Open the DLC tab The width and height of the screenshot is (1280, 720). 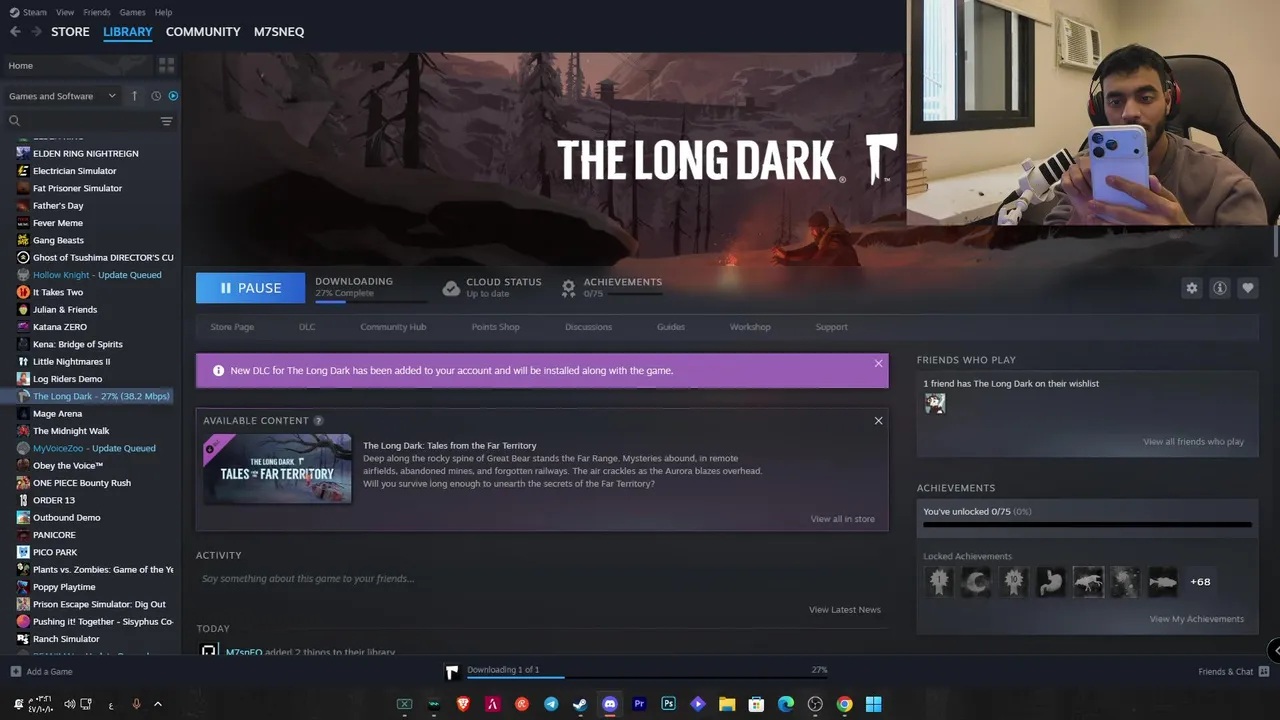pos(307,327)
